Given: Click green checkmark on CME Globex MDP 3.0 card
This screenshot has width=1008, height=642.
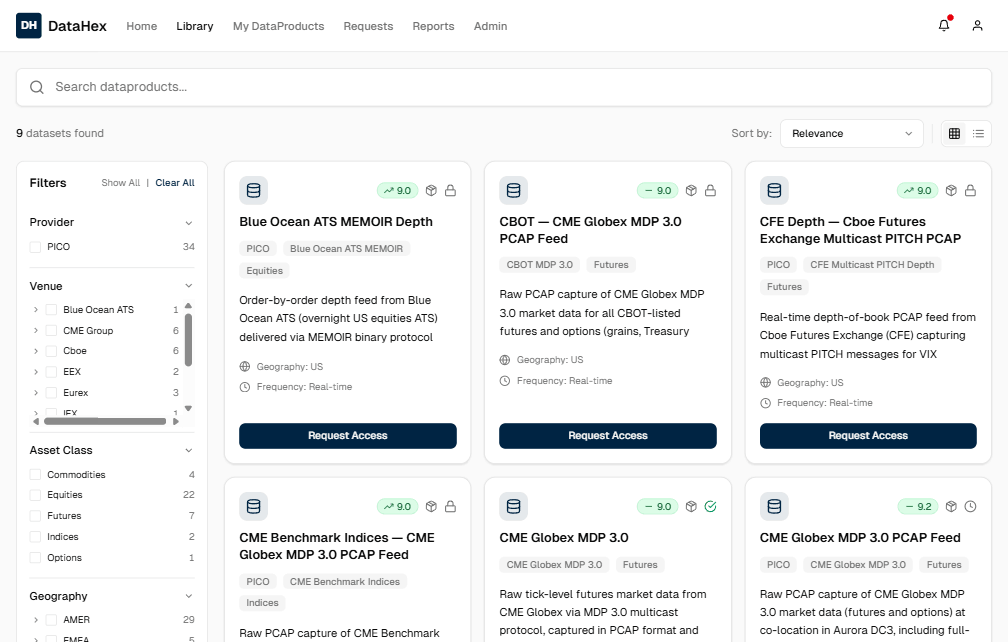Looking at the screenshot, I should pos(710,506).
